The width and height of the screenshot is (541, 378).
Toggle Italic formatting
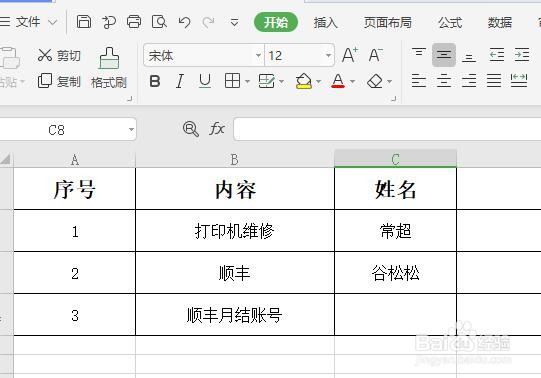(180, 81)
